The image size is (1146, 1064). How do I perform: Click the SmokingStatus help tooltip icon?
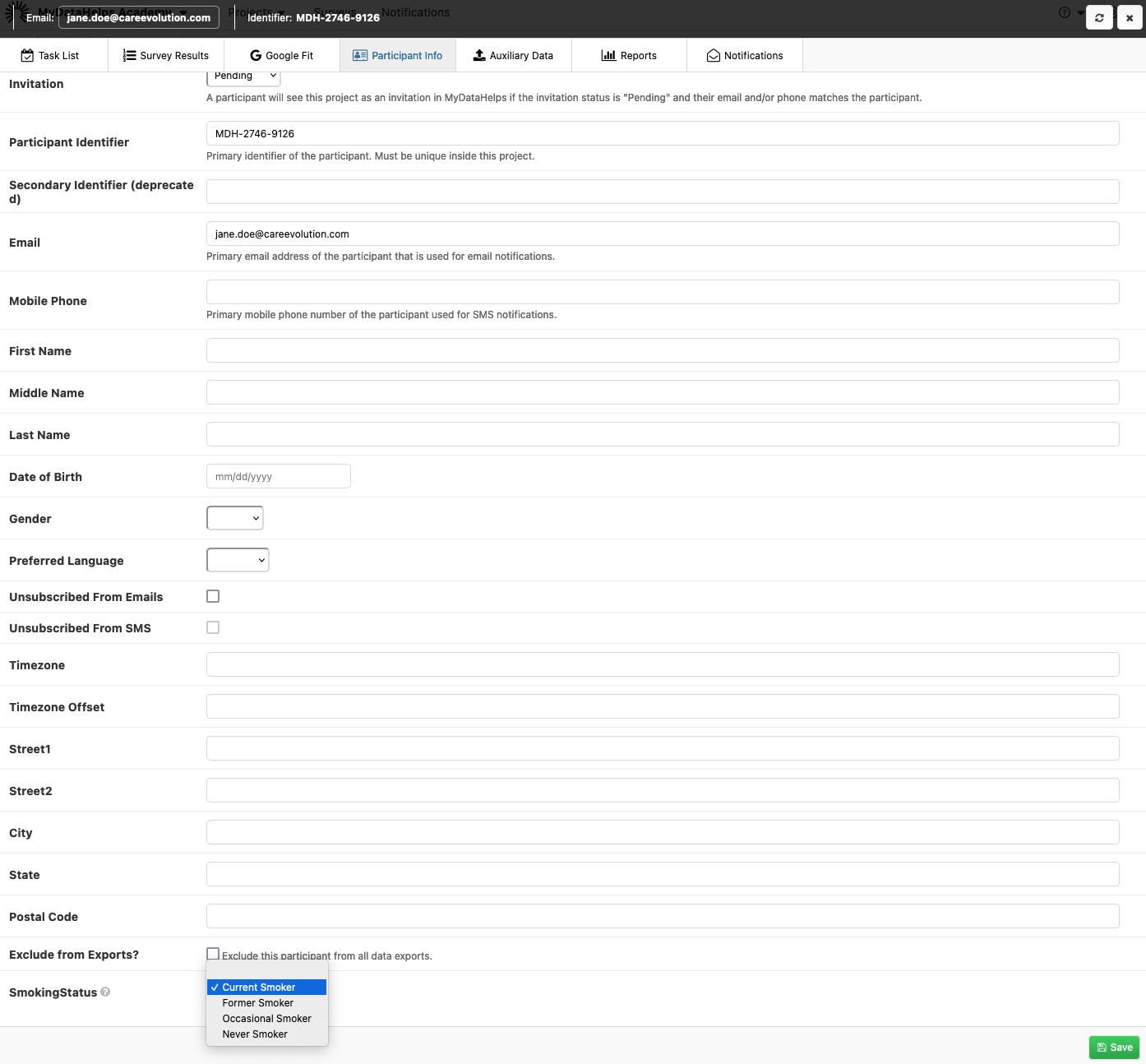(105, 992)
